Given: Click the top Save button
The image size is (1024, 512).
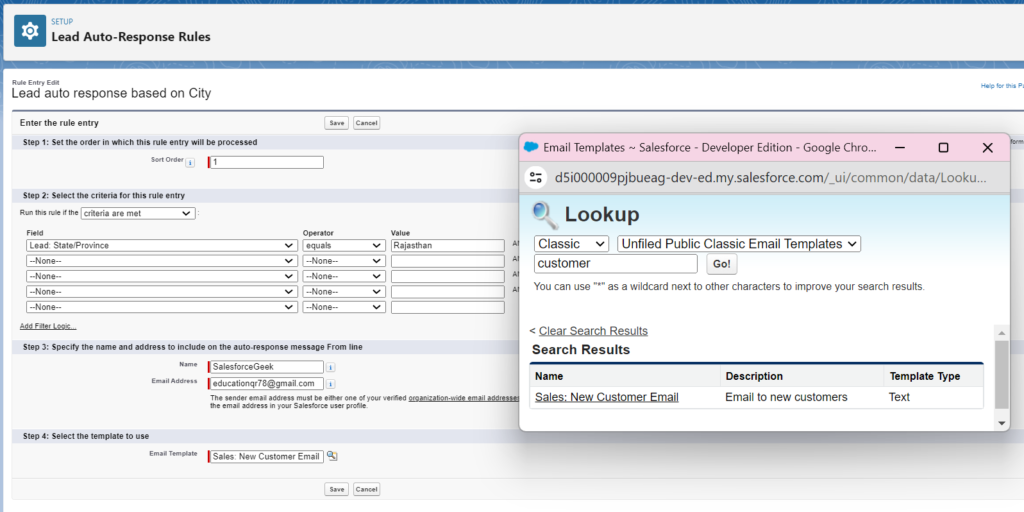Looking at the screenshot, I should (x=336, y=123).
